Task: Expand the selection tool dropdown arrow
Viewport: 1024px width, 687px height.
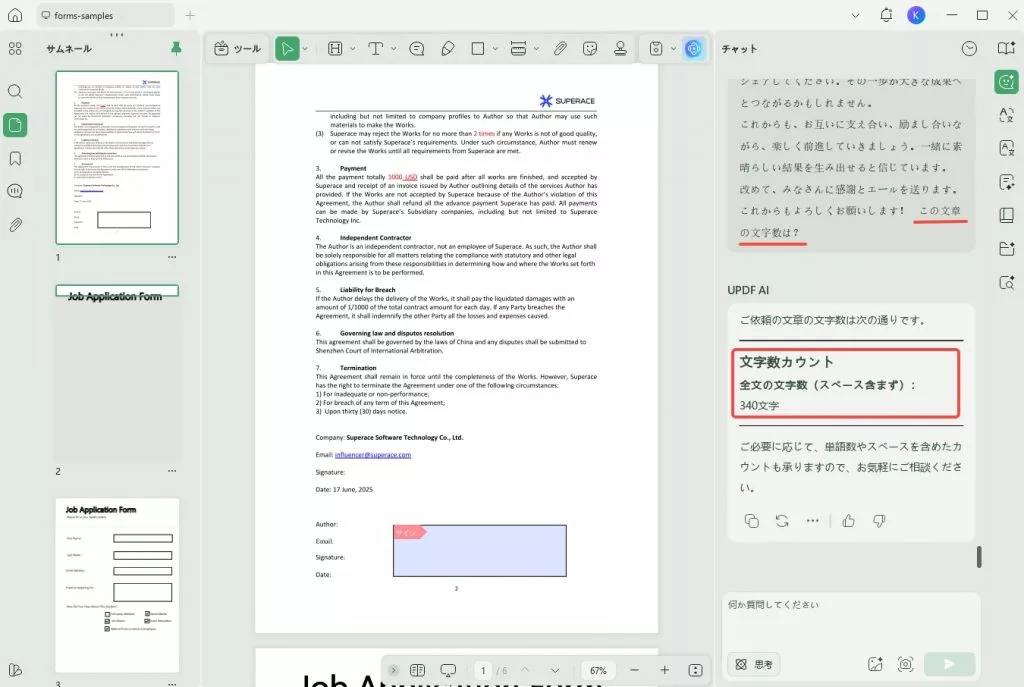Action: pyautogui.click(x=305, y=48)
